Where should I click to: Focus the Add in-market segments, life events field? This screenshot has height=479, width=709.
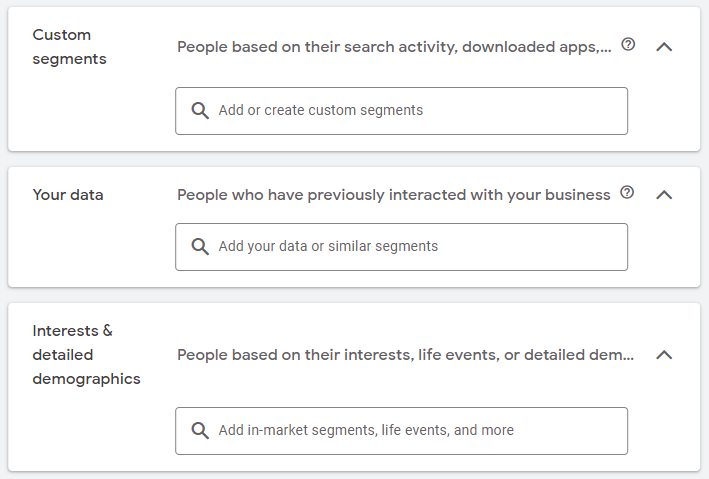coord(402,431)
